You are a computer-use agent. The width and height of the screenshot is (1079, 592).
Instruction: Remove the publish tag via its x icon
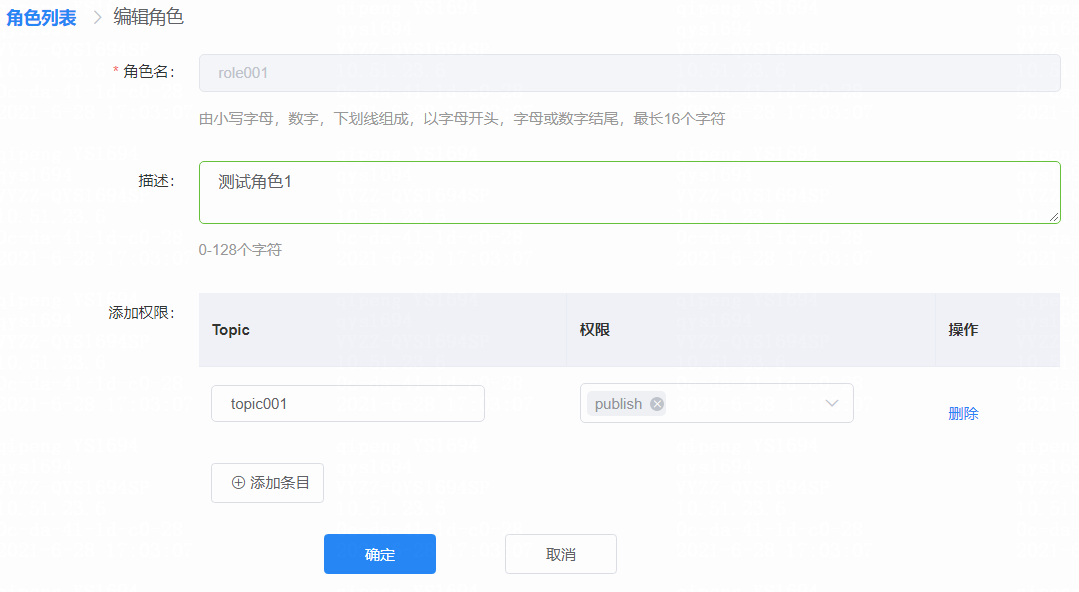click(657, 404)
